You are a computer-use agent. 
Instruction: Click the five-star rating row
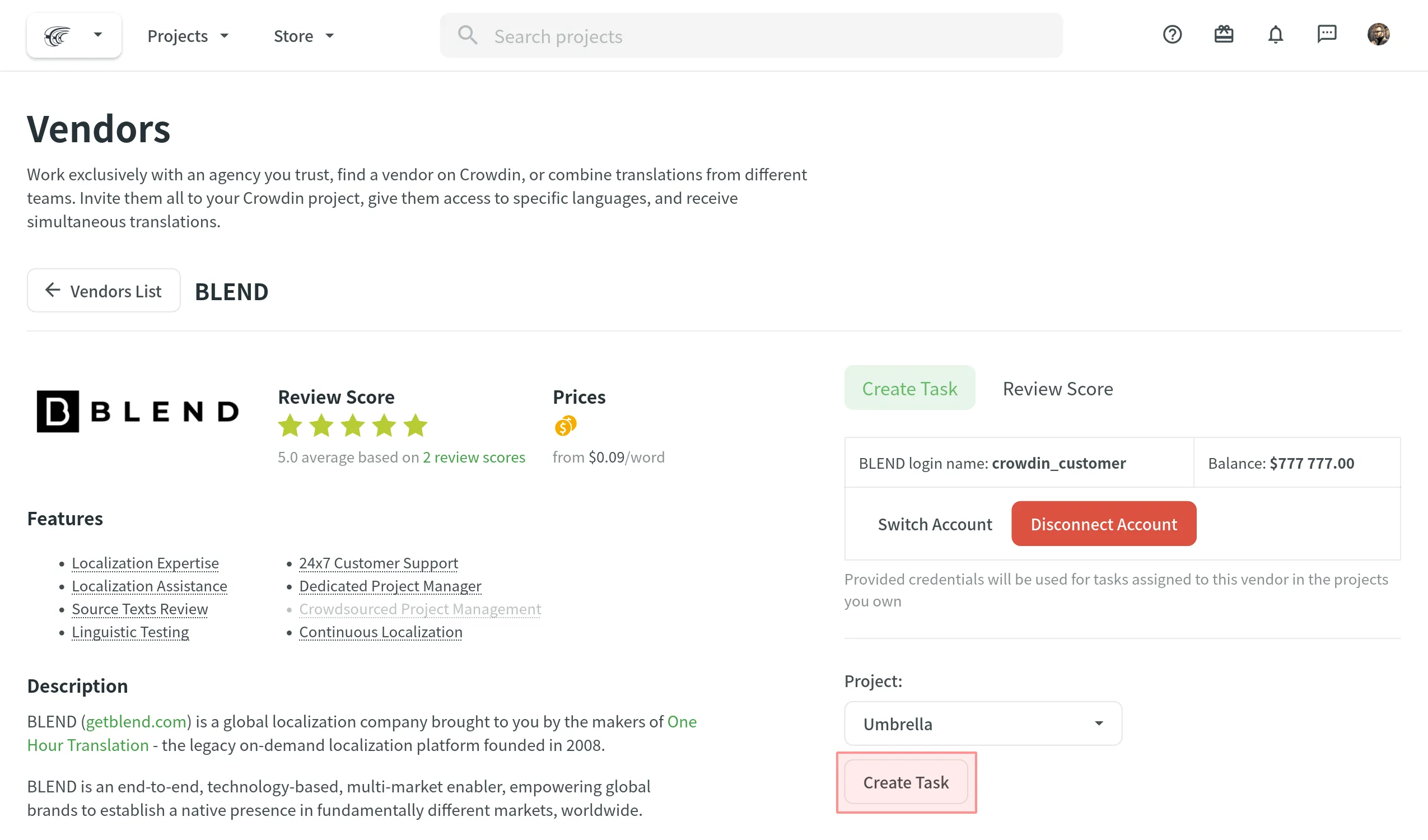pos(352,425)
